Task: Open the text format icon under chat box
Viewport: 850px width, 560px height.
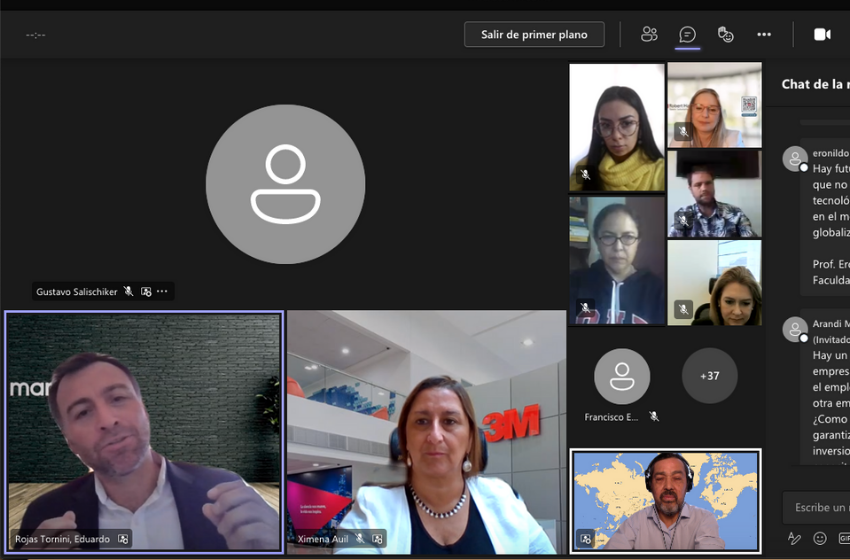Action: 794,538
